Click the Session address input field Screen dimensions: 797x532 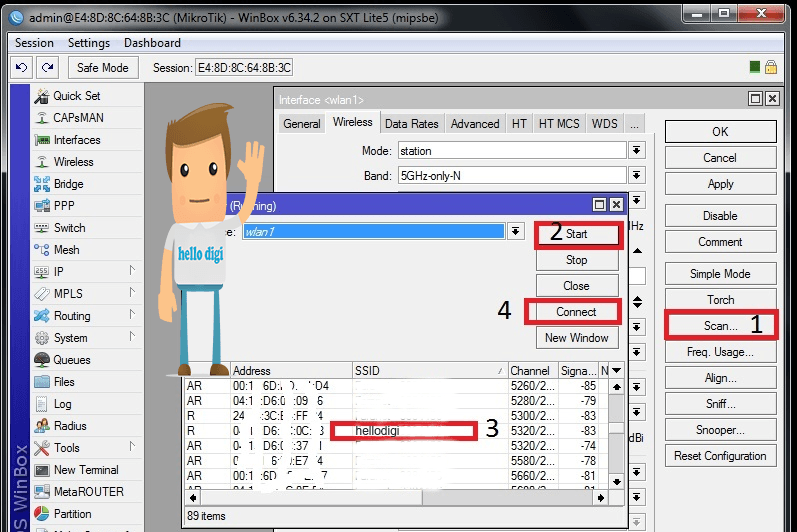pos(244,68)
